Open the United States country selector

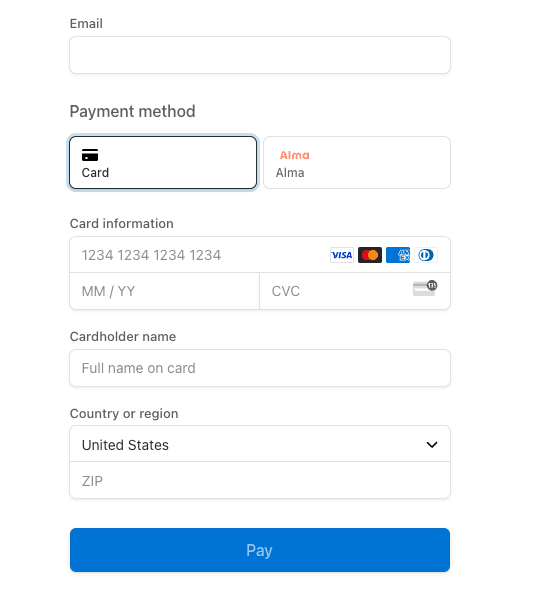(x=260, y=444)
